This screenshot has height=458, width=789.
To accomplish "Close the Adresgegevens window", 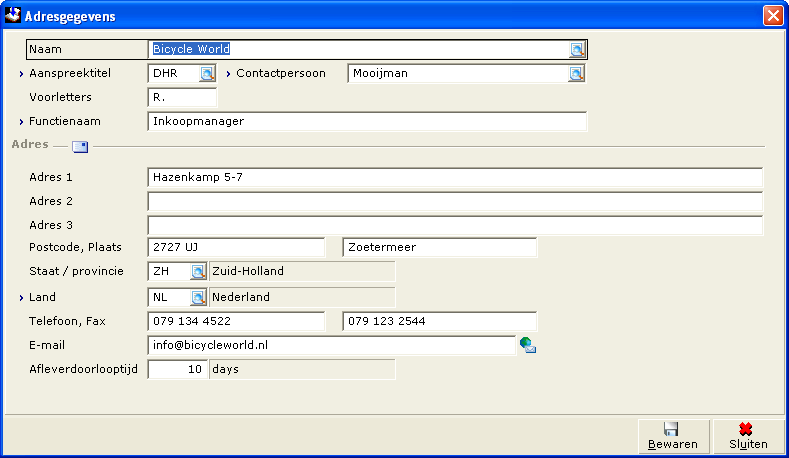I will tap(773, 16).
